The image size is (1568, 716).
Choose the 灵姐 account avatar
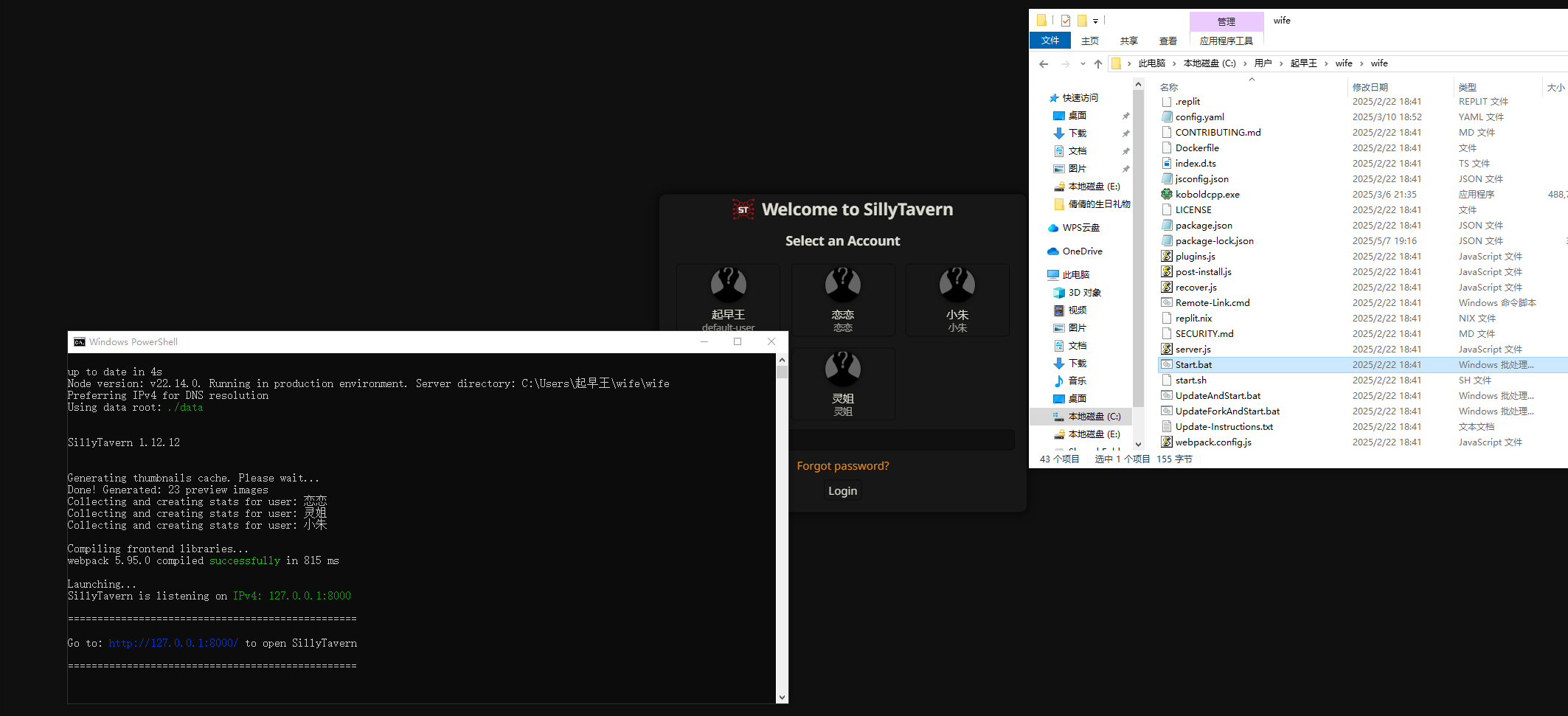tap(842, 369)
